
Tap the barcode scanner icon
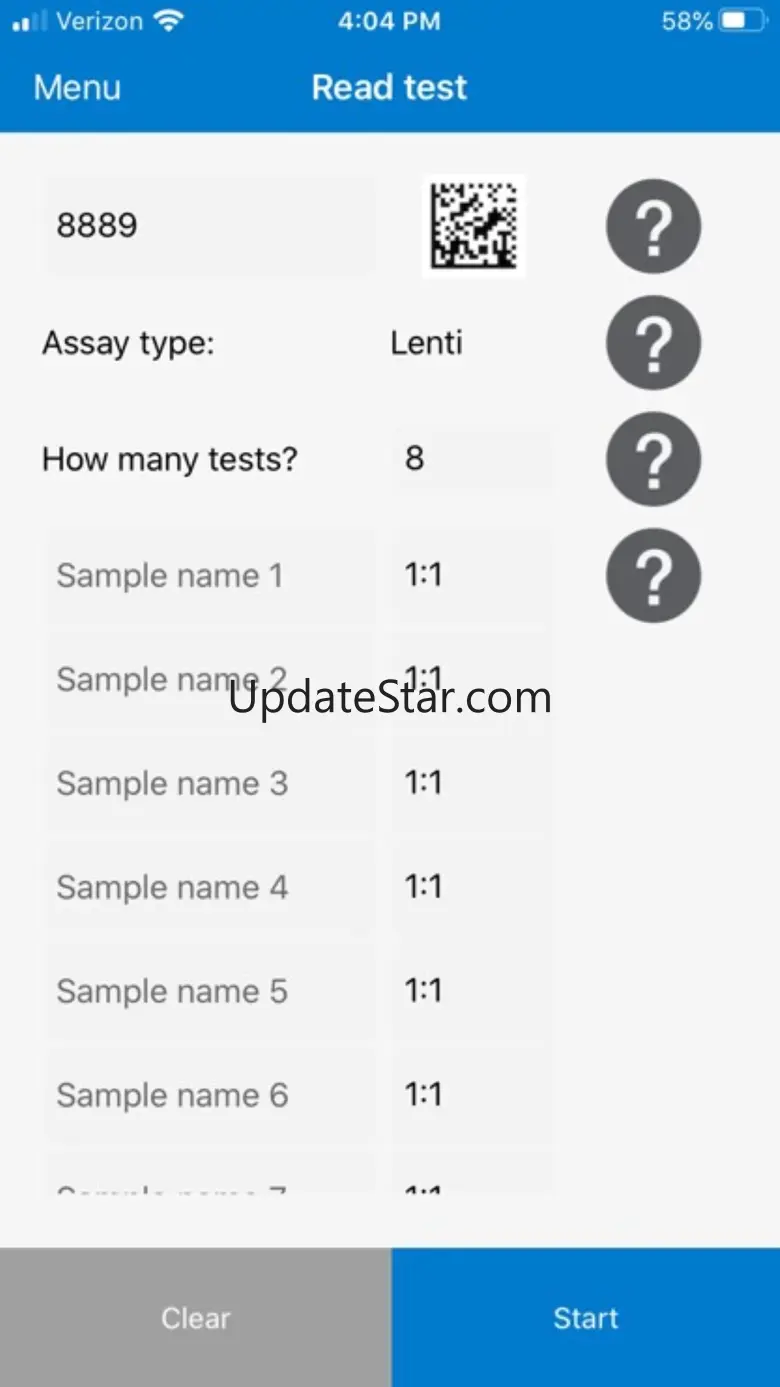[474, 225]
